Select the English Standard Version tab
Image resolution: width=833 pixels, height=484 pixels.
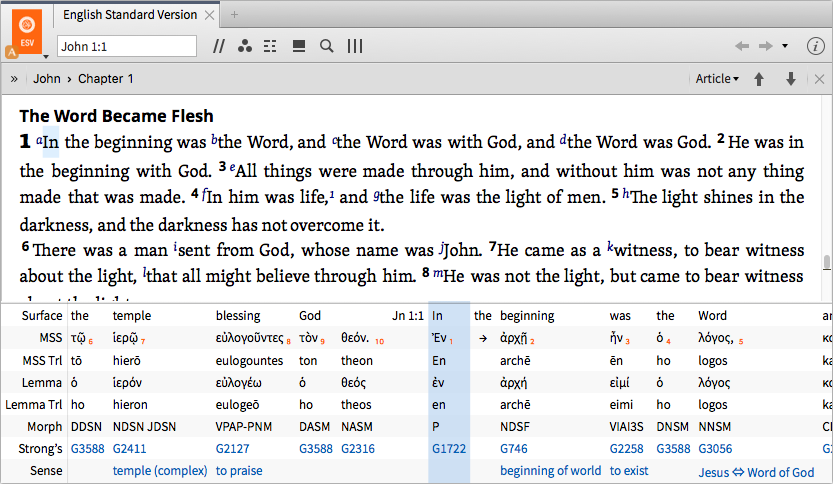click(x=130, y=15)
